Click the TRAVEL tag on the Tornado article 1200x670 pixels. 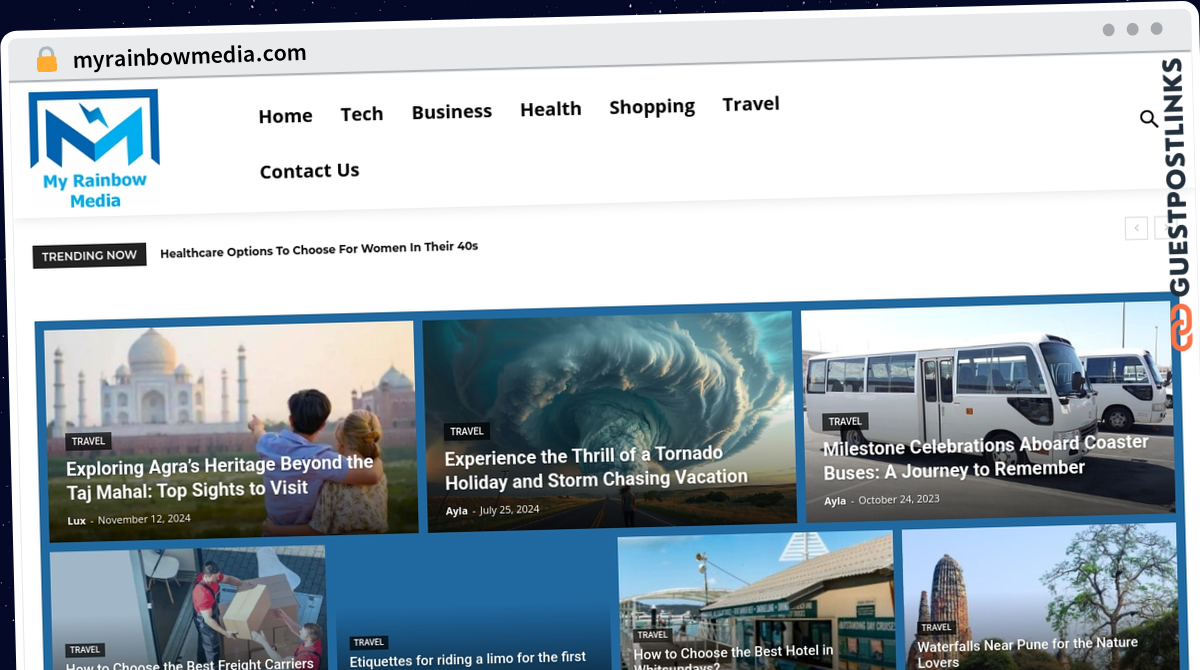coord(467,432)
